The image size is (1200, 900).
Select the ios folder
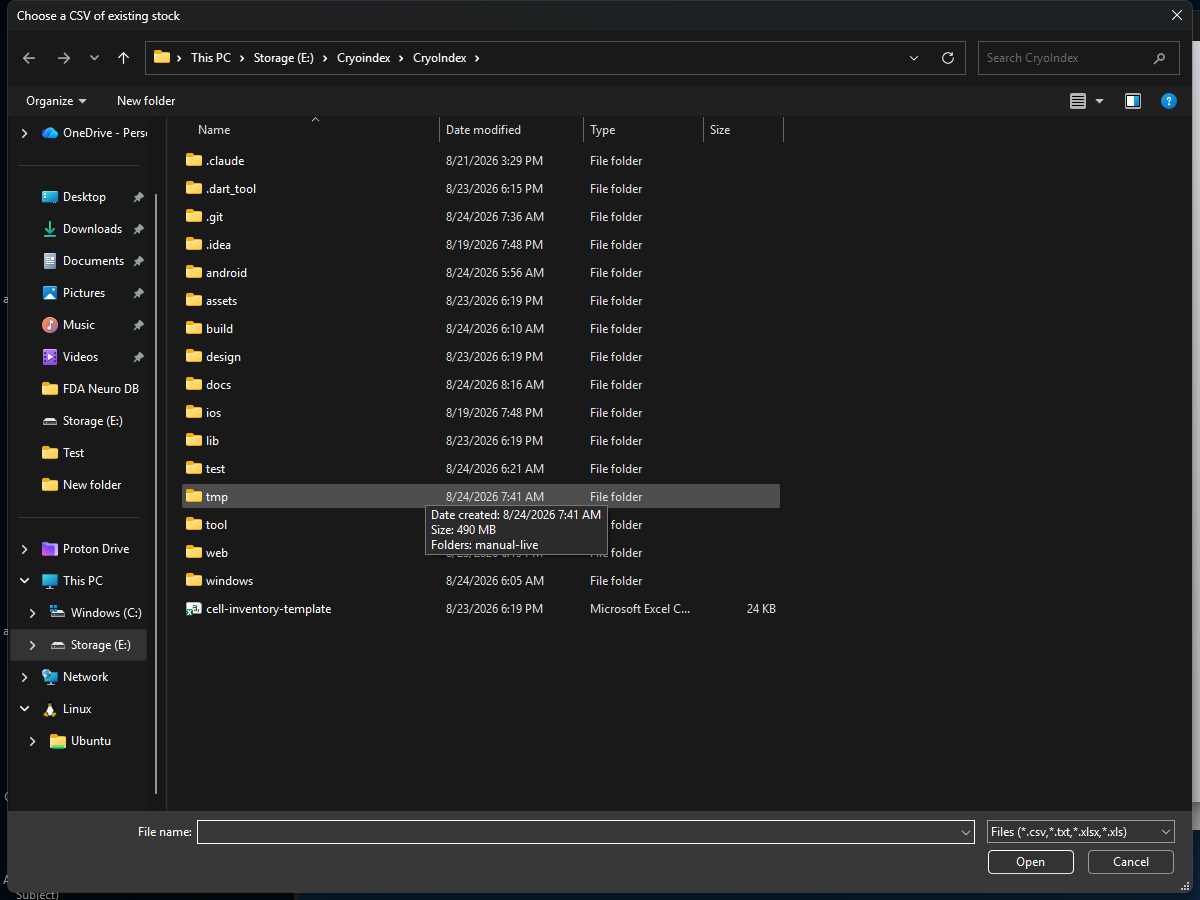[x=481, y=413]
